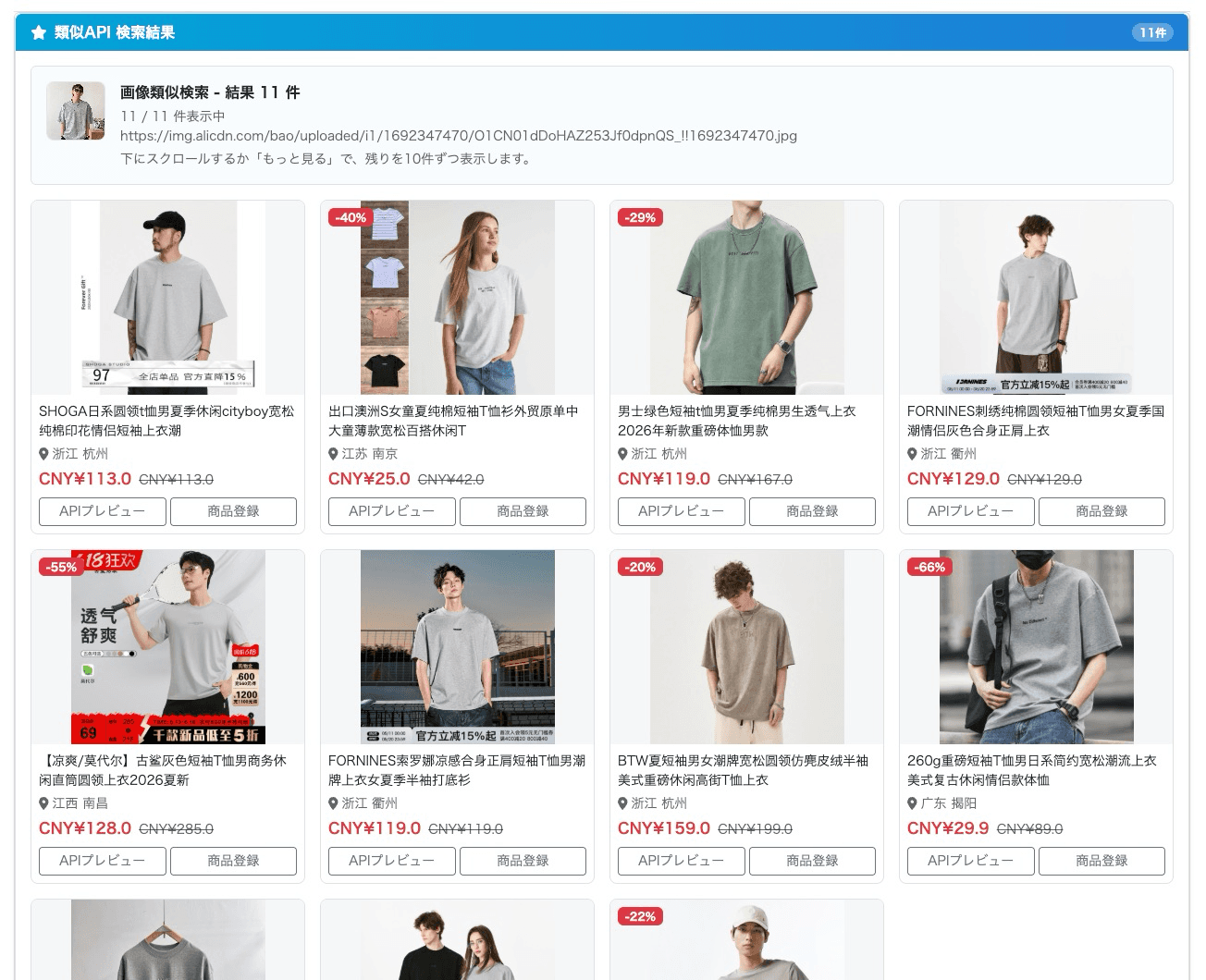Image resolution: width=1206 pixels, height=980 pixels.
Task: Open APIプレビュー for FORNINES索罗娜凉感 item
Action: click(x=392, y=861)
